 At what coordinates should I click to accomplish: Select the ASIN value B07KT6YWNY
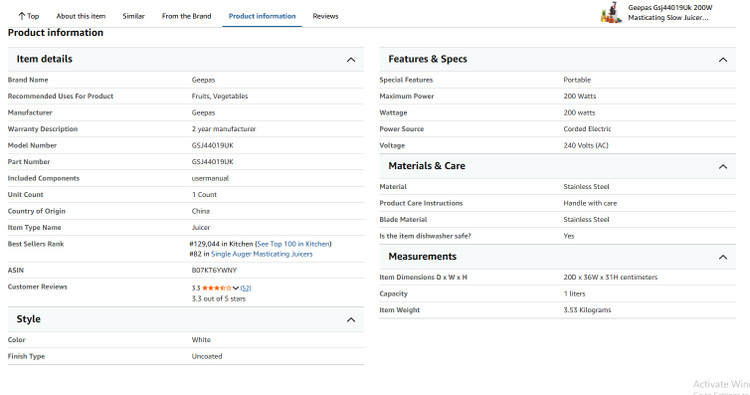[214, 270]
